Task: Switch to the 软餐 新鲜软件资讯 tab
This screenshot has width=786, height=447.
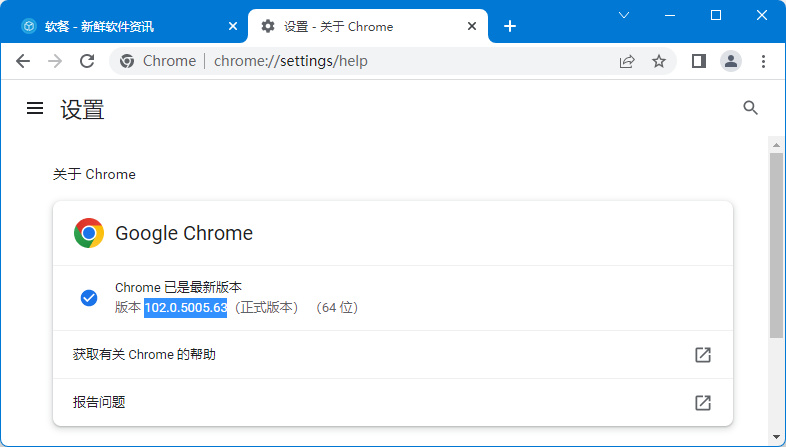Action: [x=120, y=26]
